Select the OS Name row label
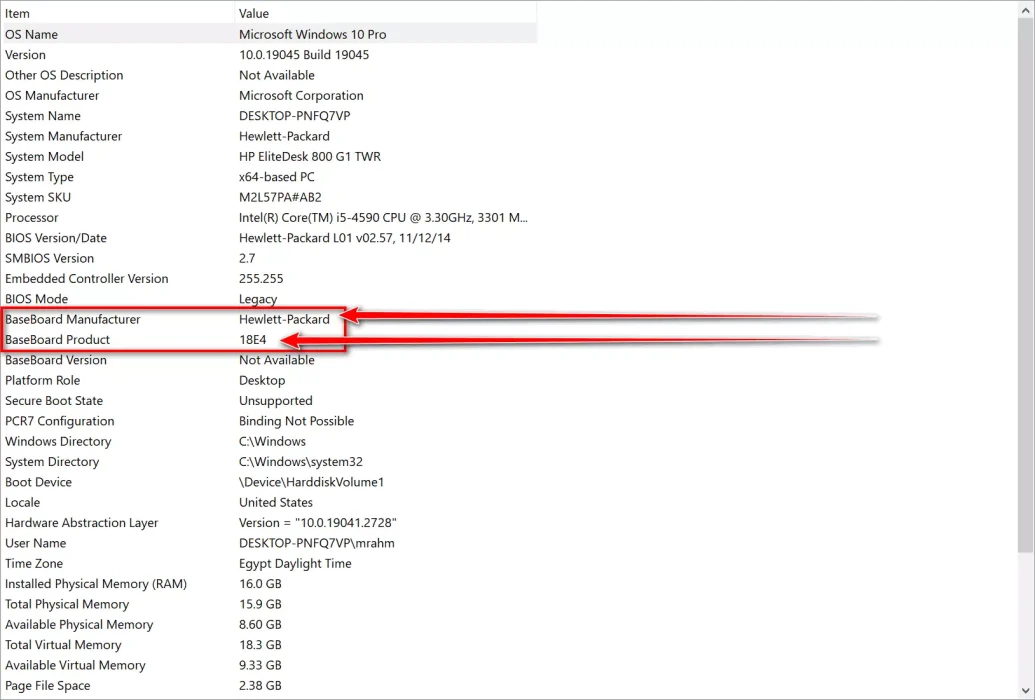The width and height of the screenshot is (1035, 700). tap(31, 34)
